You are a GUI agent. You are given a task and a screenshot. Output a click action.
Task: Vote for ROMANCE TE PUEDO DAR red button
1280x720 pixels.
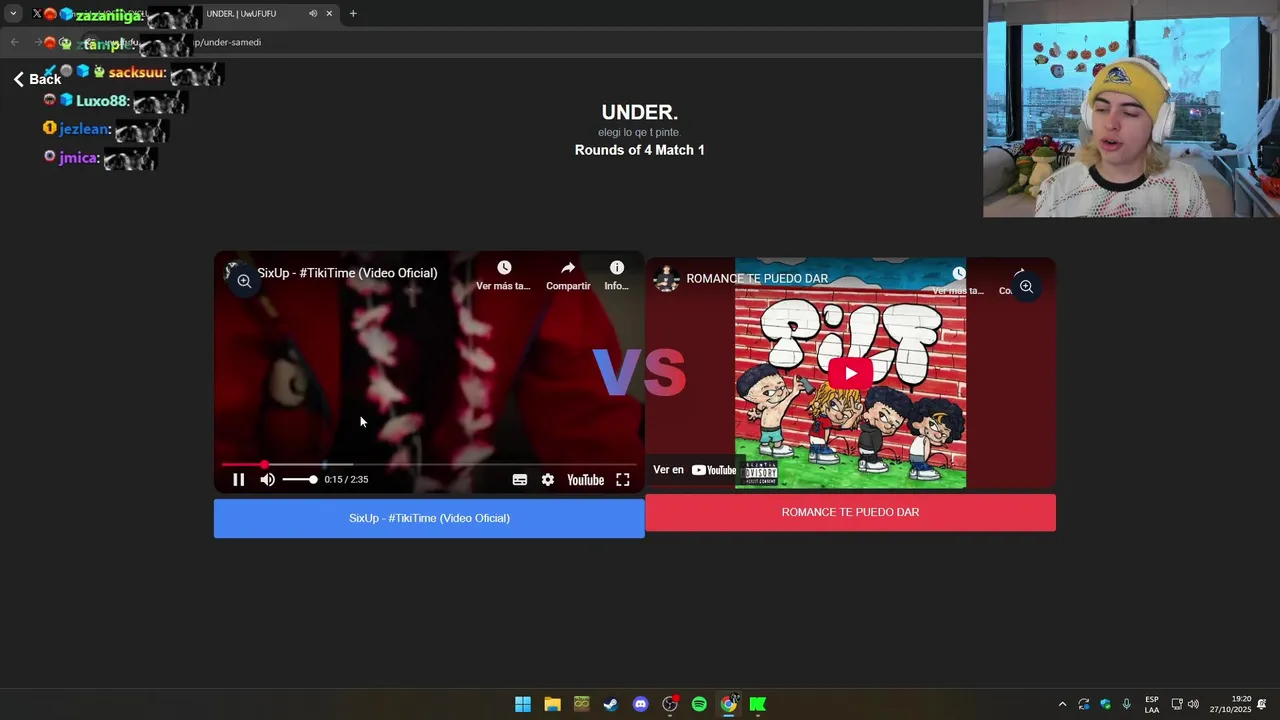coord(850,512)
